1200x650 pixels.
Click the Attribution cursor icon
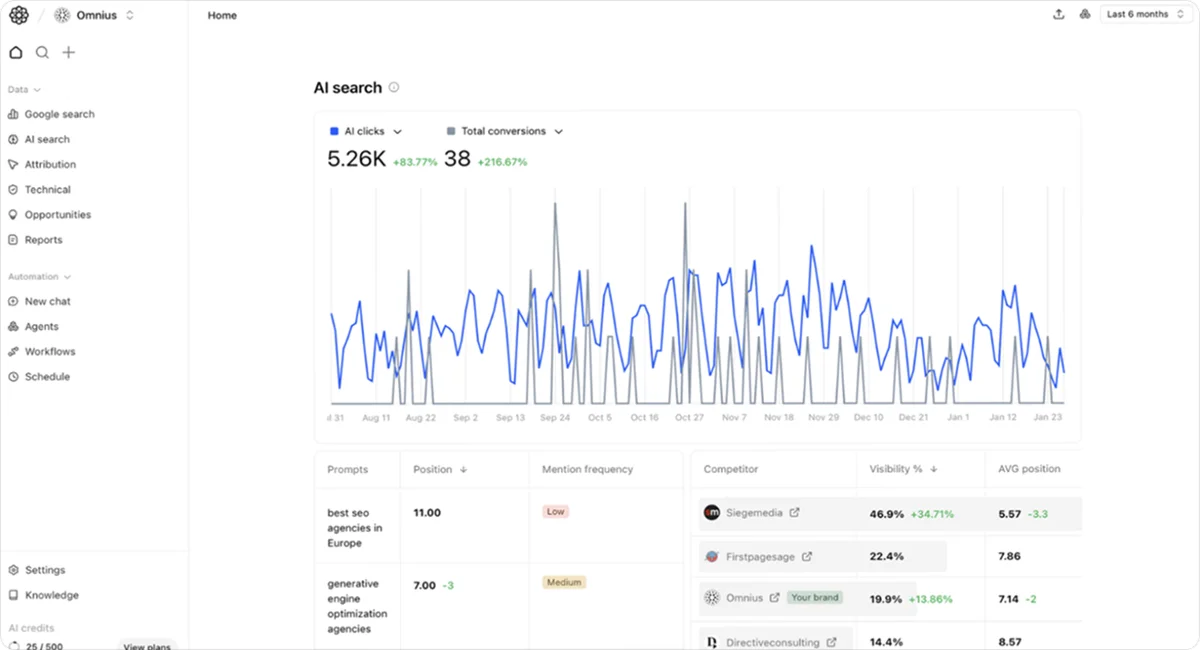click(13, 164)
